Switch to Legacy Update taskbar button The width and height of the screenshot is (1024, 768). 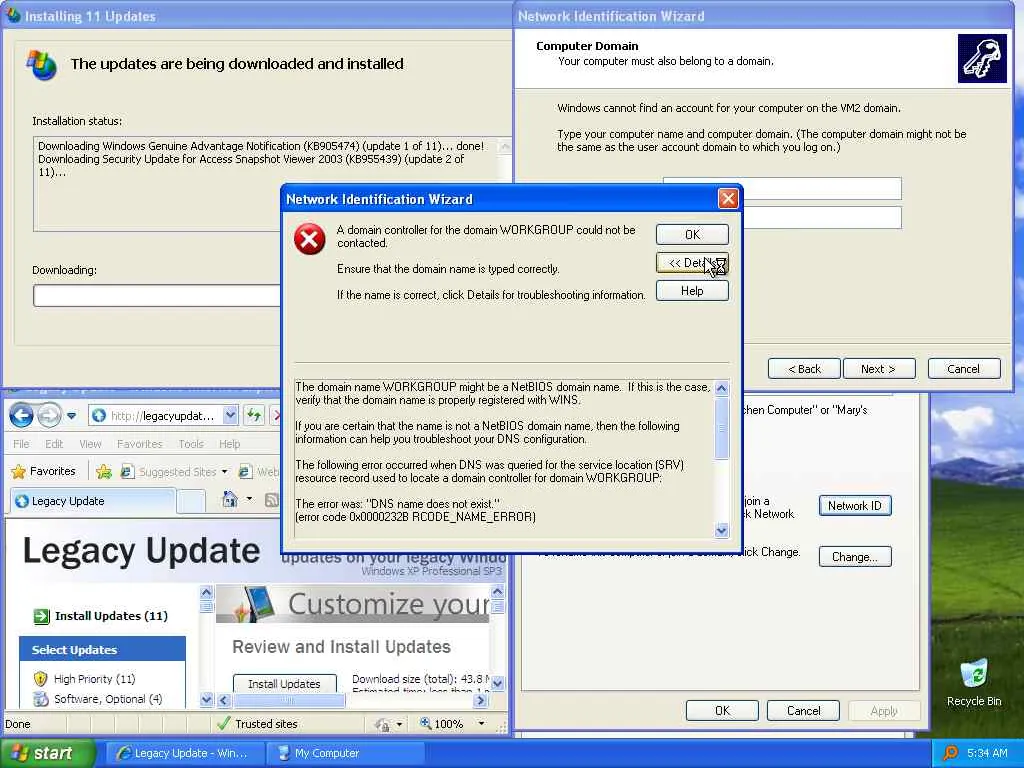184,753
